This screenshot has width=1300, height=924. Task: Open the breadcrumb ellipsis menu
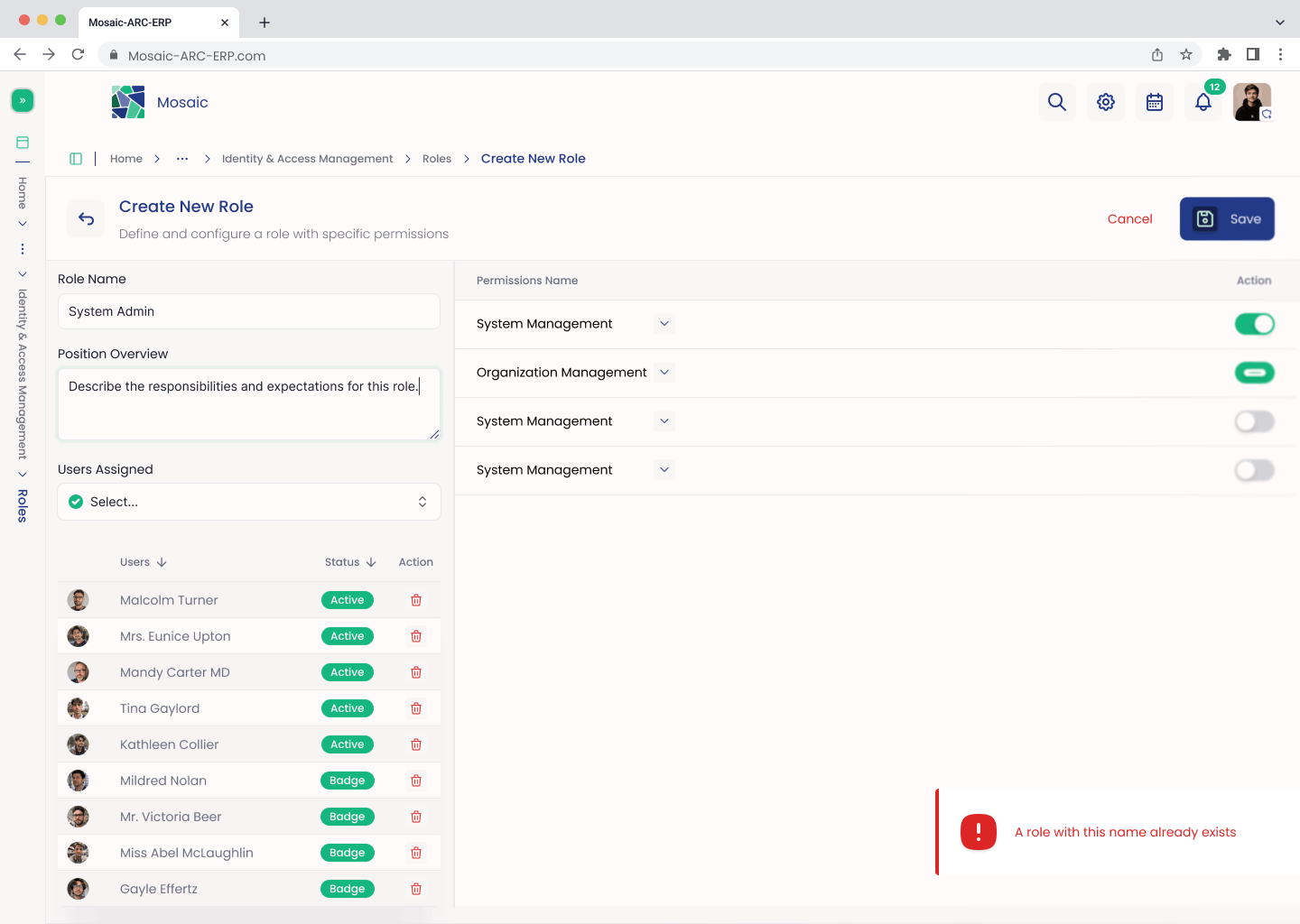pyautogui.click(x=182, y=159)
